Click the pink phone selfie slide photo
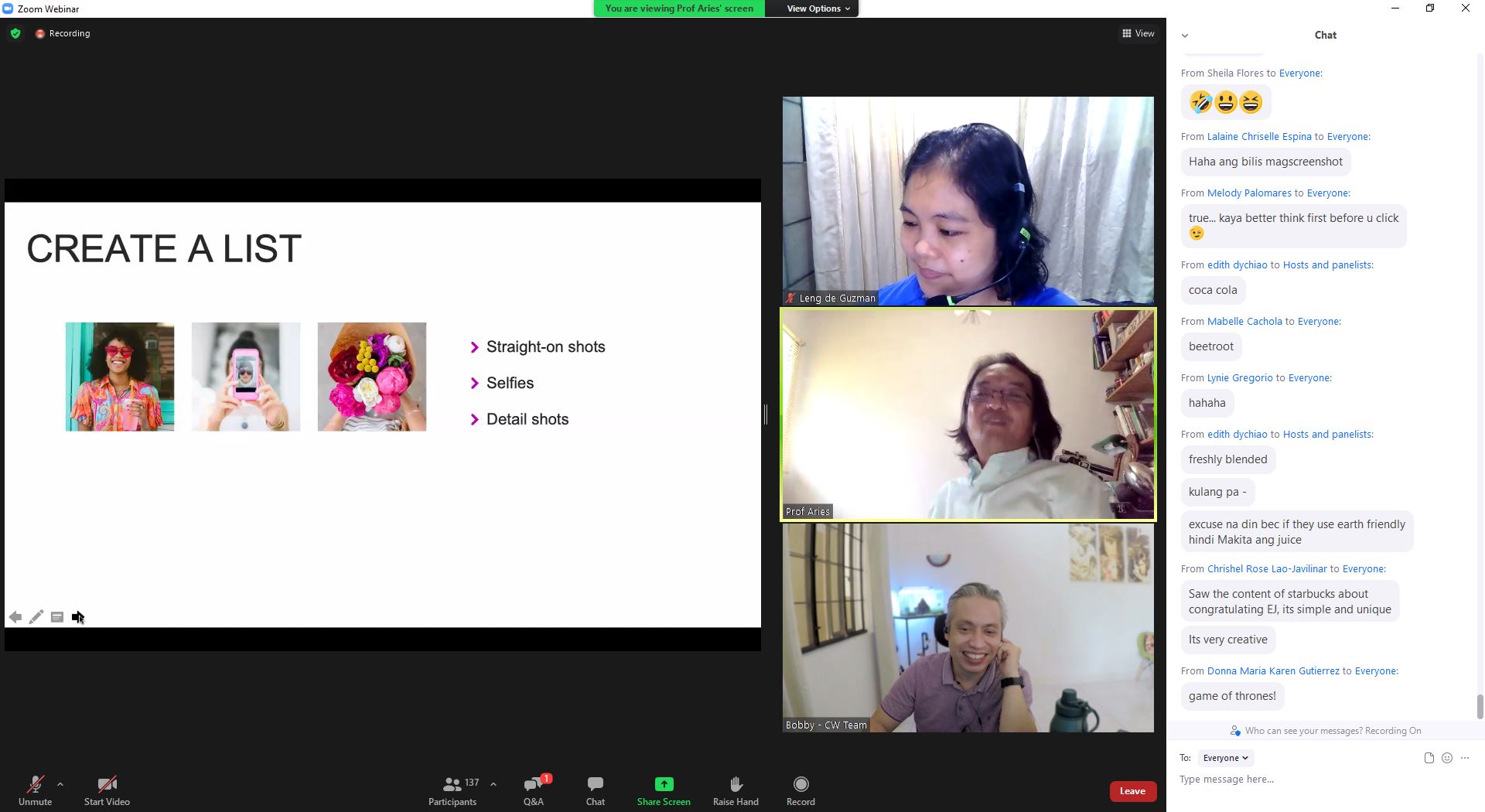Screen dimensions: 1485x812 [x=246, y=377]
